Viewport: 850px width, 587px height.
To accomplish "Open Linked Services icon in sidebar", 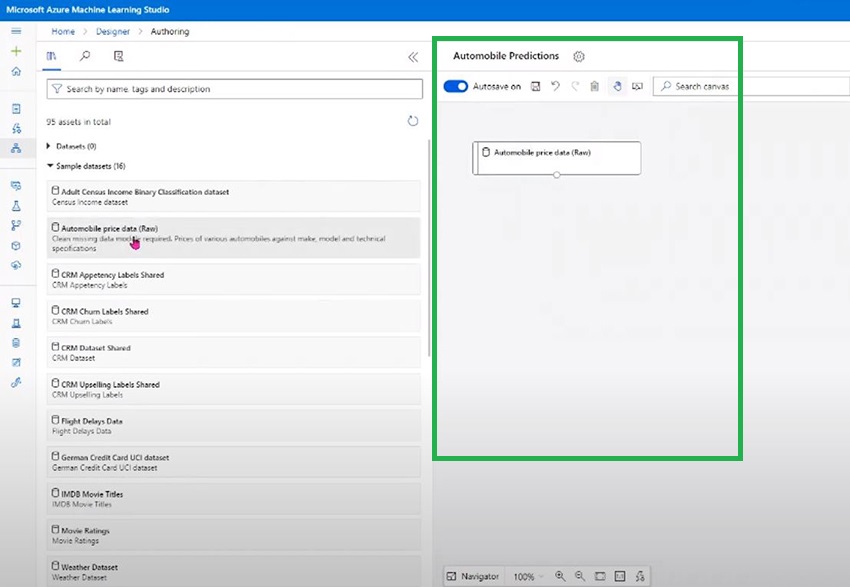I will click(x=16, y=383).
